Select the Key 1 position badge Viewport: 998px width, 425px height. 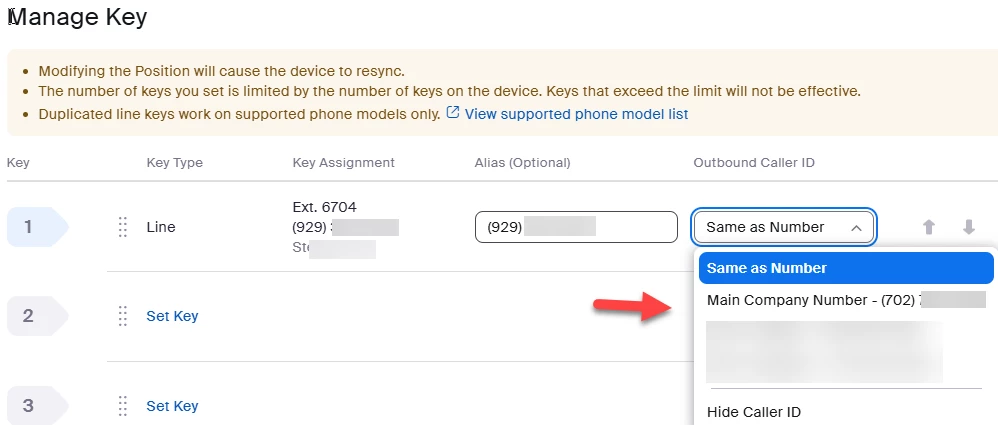37,227
